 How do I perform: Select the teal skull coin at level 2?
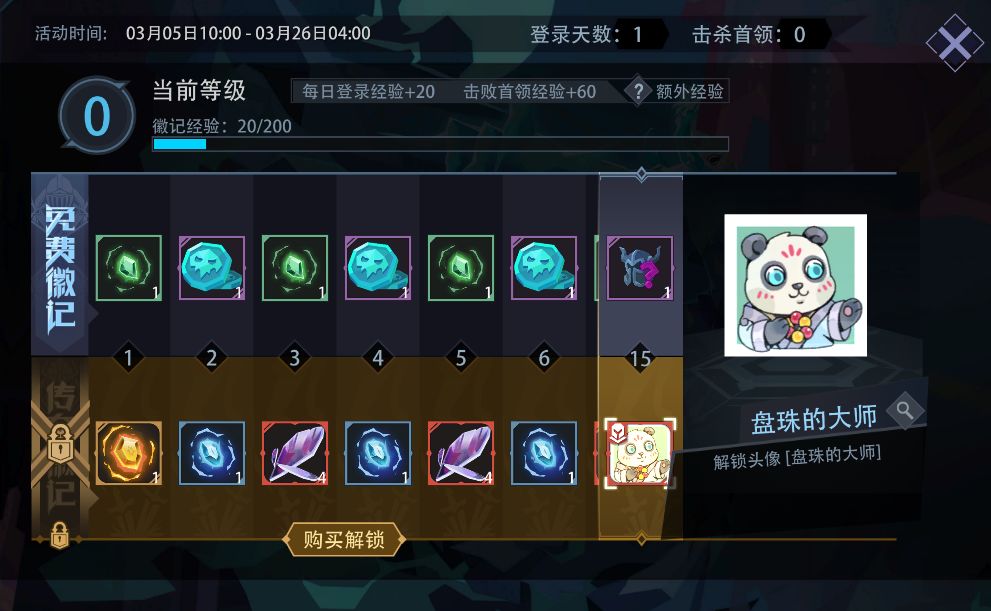(212, 268)
